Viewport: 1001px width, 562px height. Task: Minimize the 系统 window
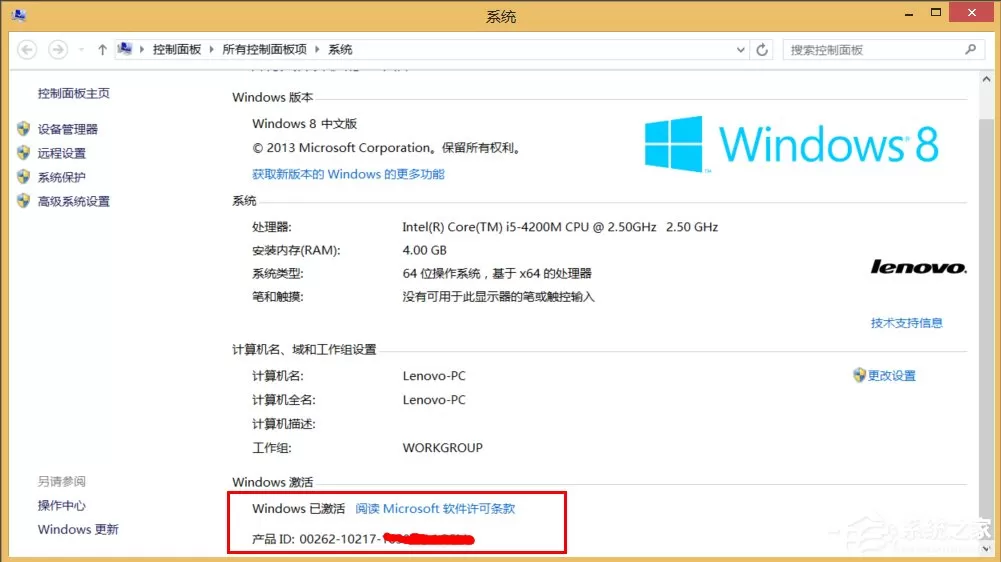(x=908, y=13)
